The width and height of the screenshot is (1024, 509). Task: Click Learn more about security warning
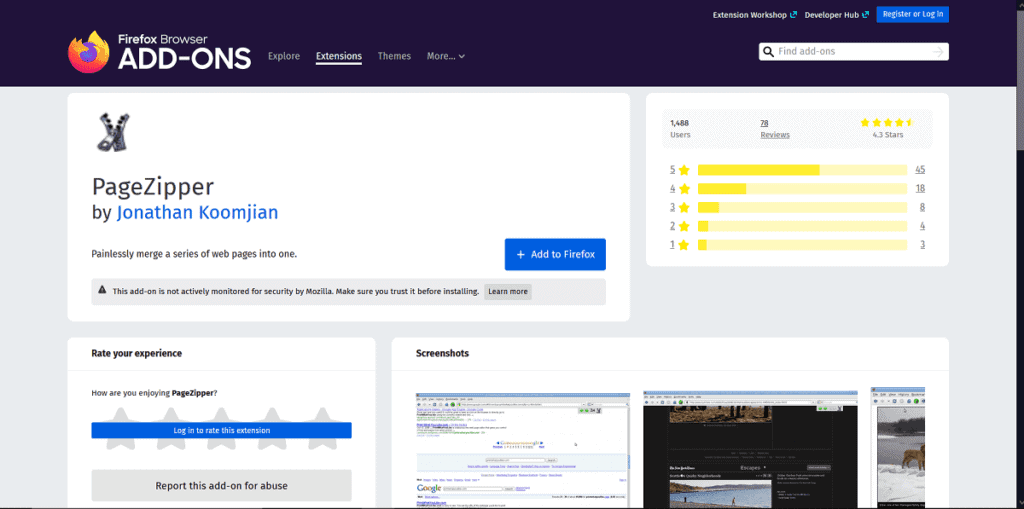(508, 291)
